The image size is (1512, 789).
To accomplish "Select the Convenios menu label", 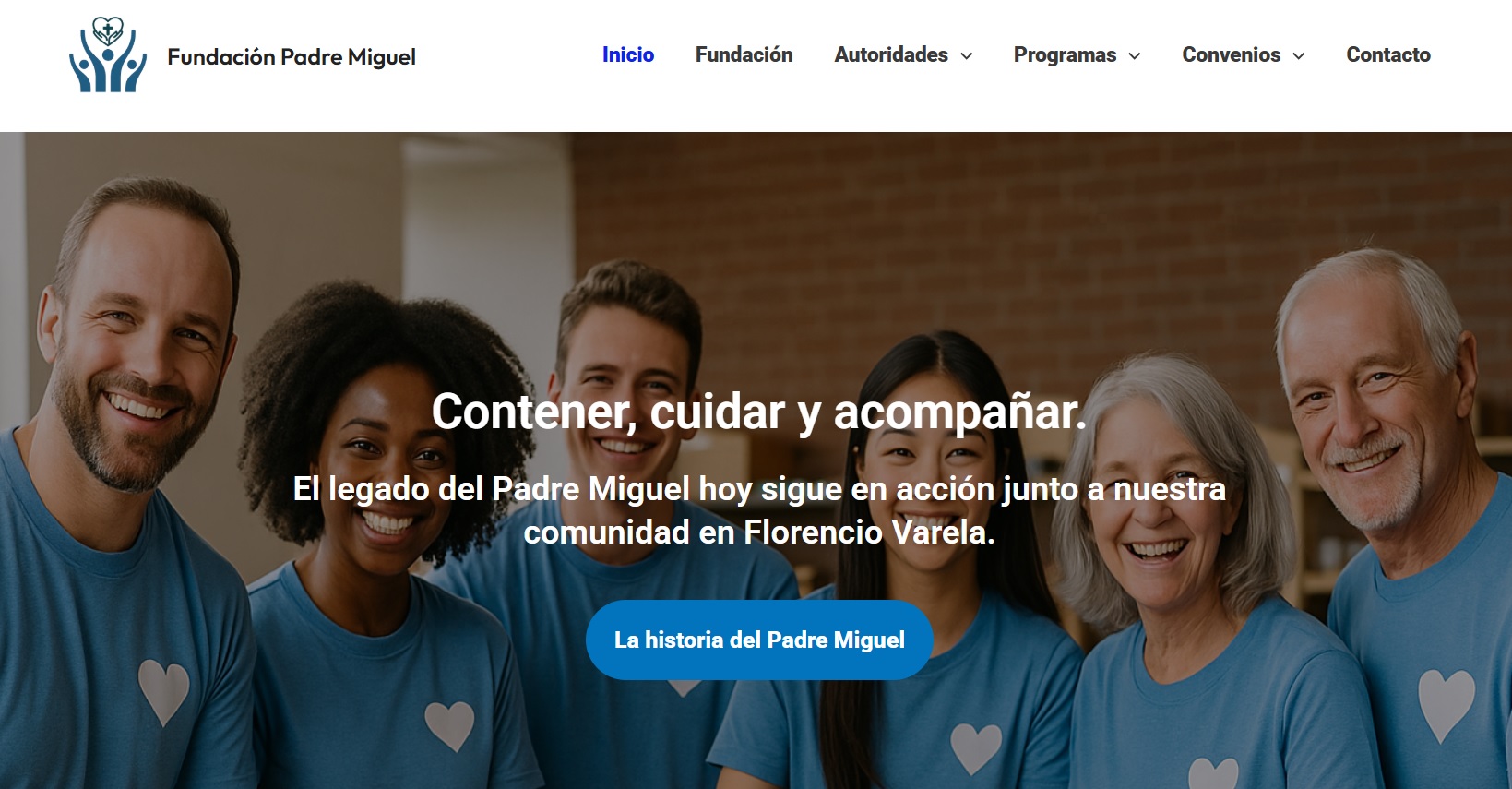I will click(1232, 55).
